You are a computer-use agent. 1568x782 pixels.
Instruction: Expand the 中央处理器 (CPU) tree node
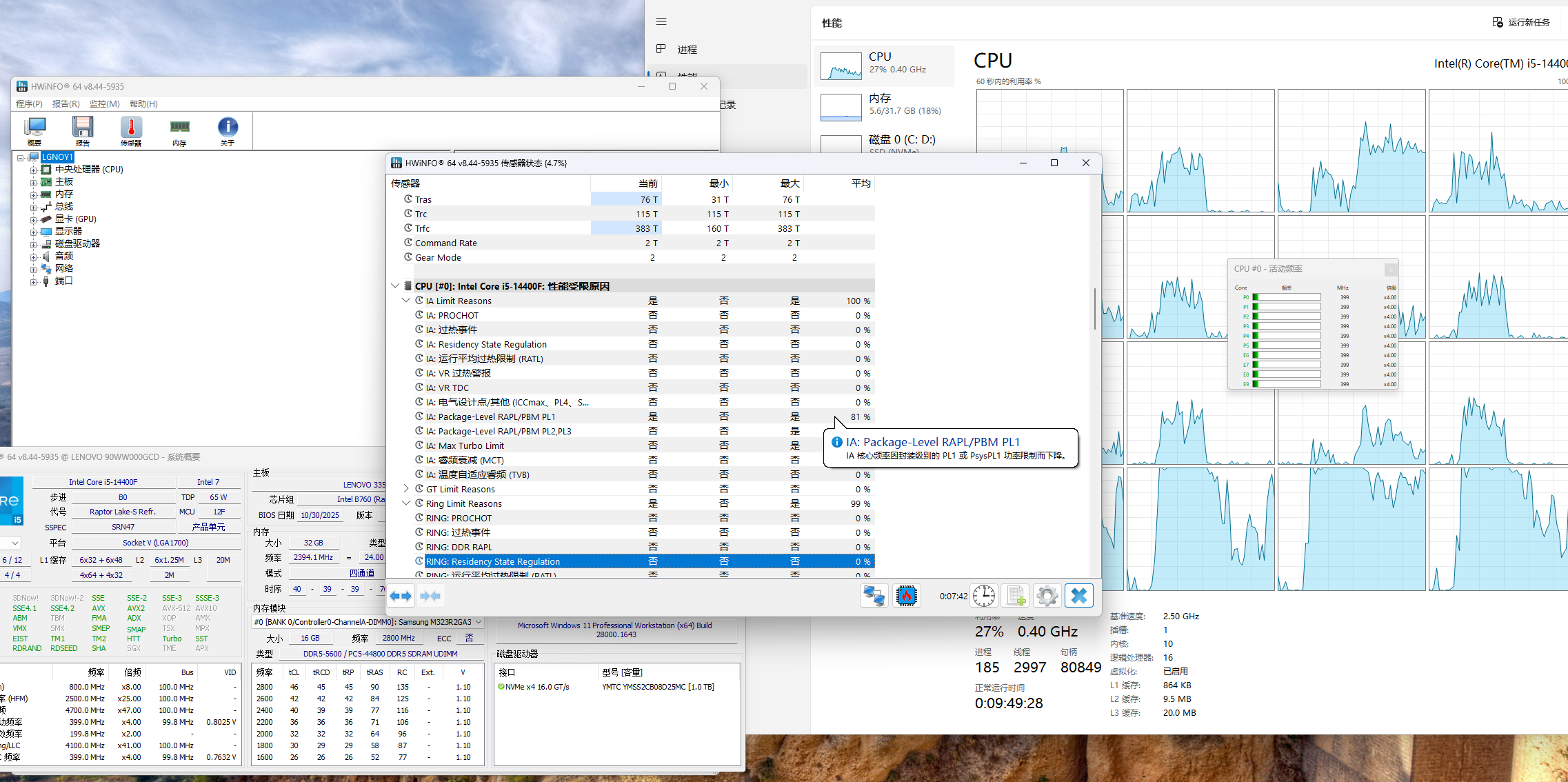point(33,170)
